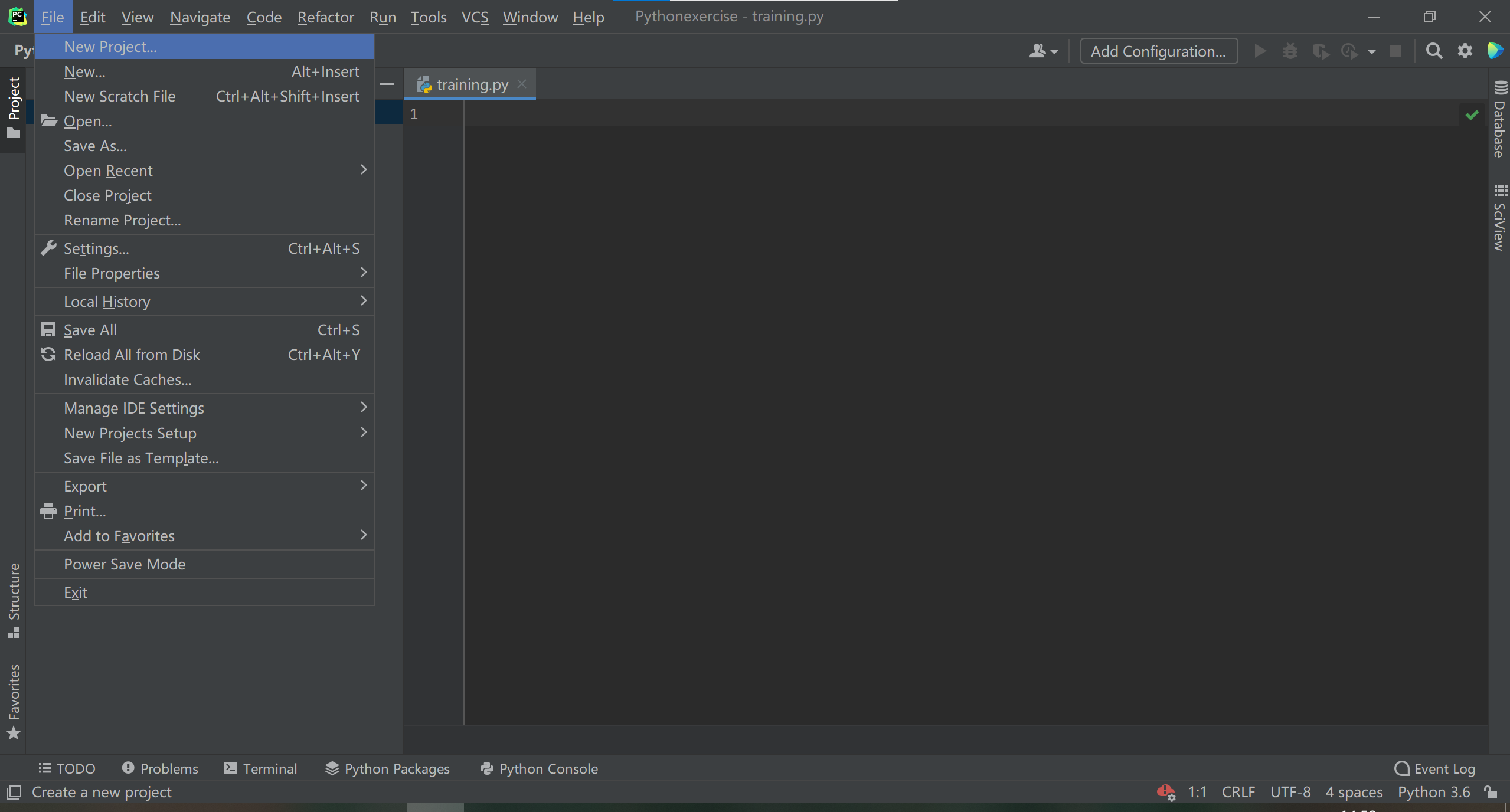Open the Event Log panel
Screen dimensions: 1510x812
pos(1434,768)
